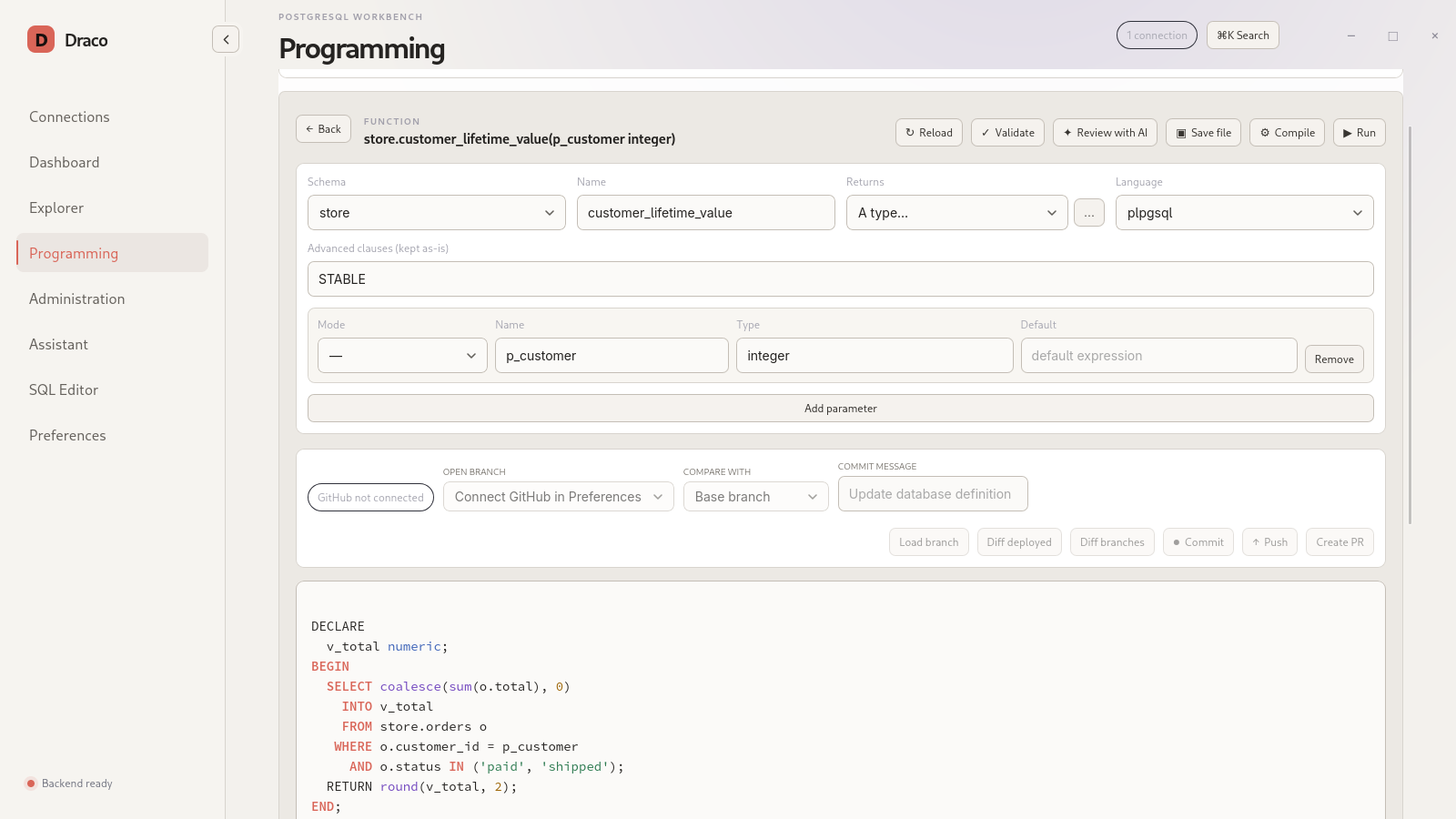Open the Compare With Base branch dropdown
Screen dimensions: 1456x819
(756, 497)
